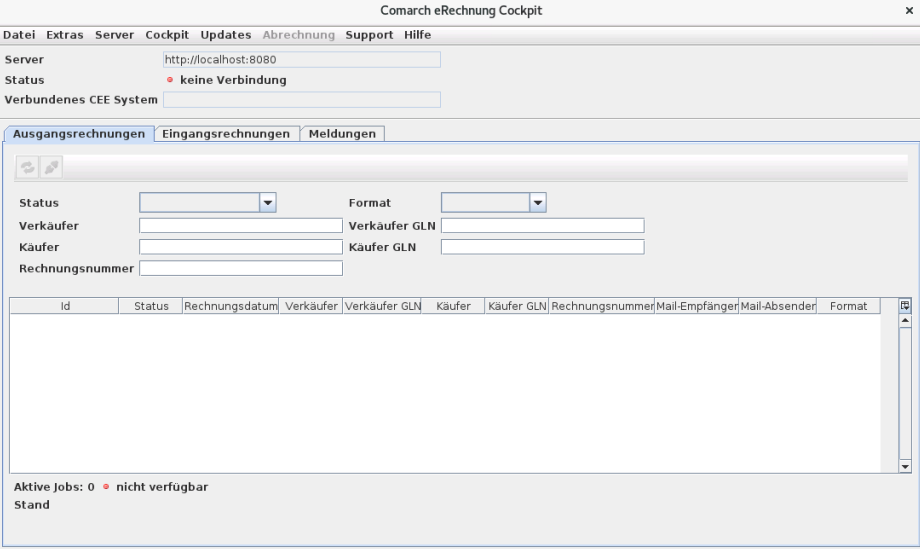Open the table column chooser icon
This screenshot has height=549, width=920.
[x=905, y=306]
